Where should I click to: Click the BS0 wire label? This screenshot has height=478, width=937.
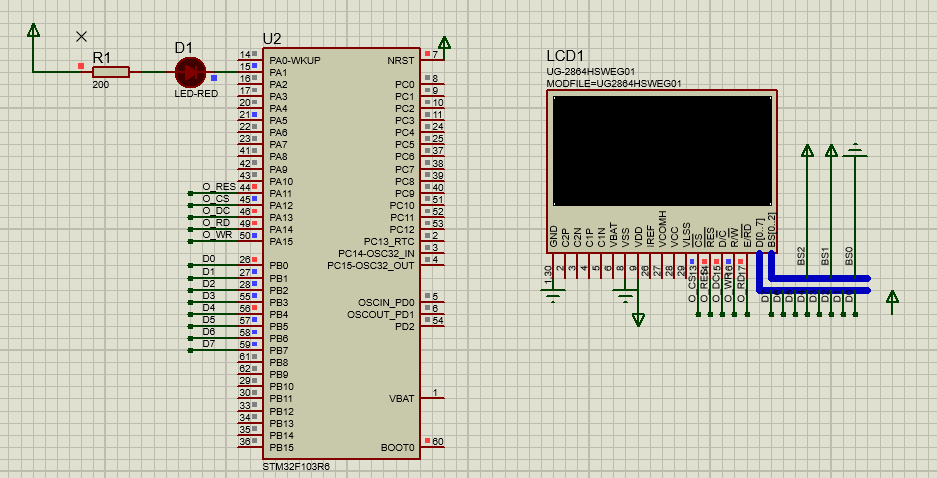[x=849, y=256]
